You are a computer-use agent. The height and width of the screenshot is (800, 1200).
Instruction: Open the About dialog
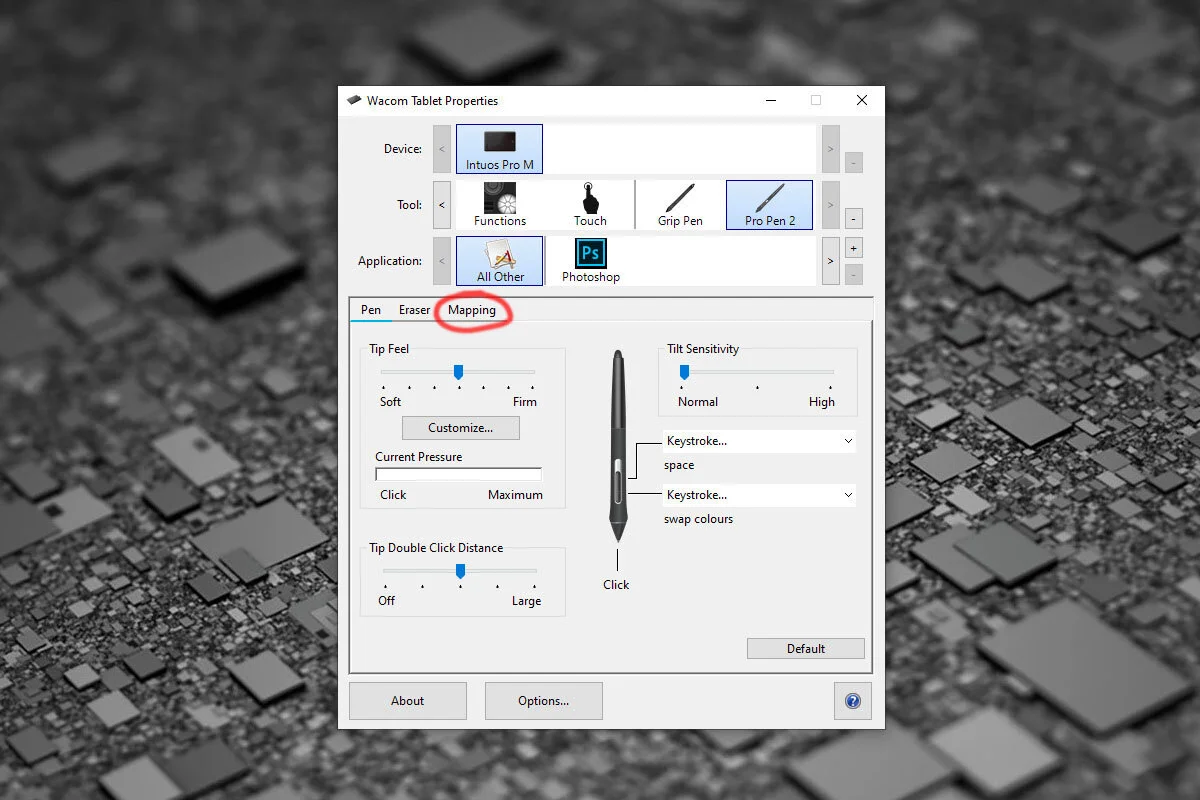pyautogui.click(x=408, y=701)
